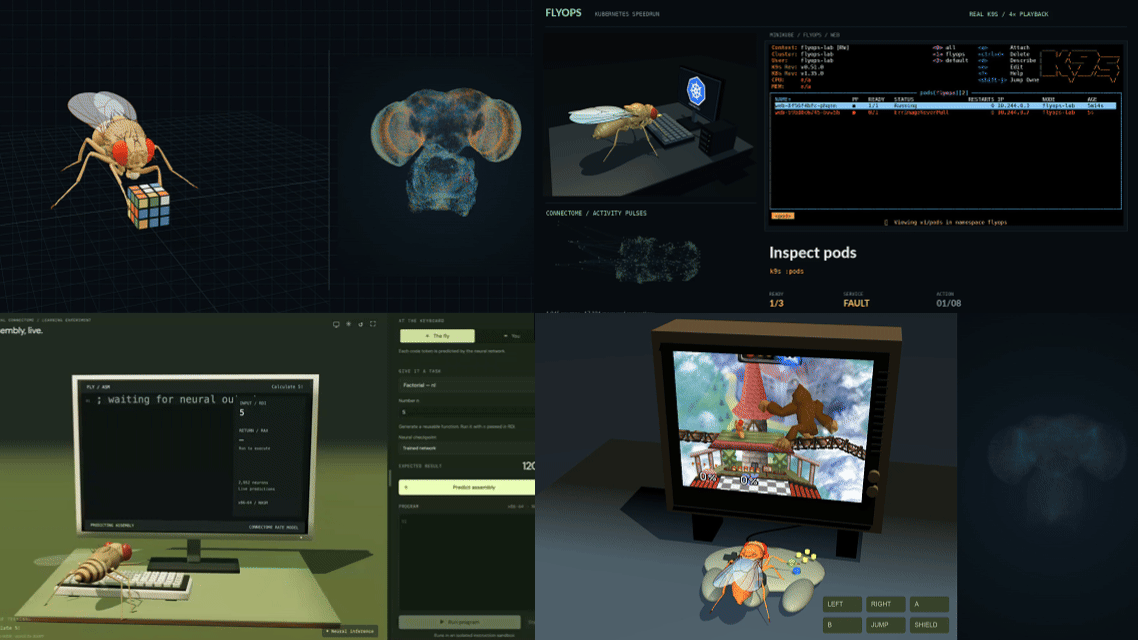This screenshot has width=1138, height=640.
Task: Open the 'Factorial — n!' task dropdown
Action: [466, 385]
